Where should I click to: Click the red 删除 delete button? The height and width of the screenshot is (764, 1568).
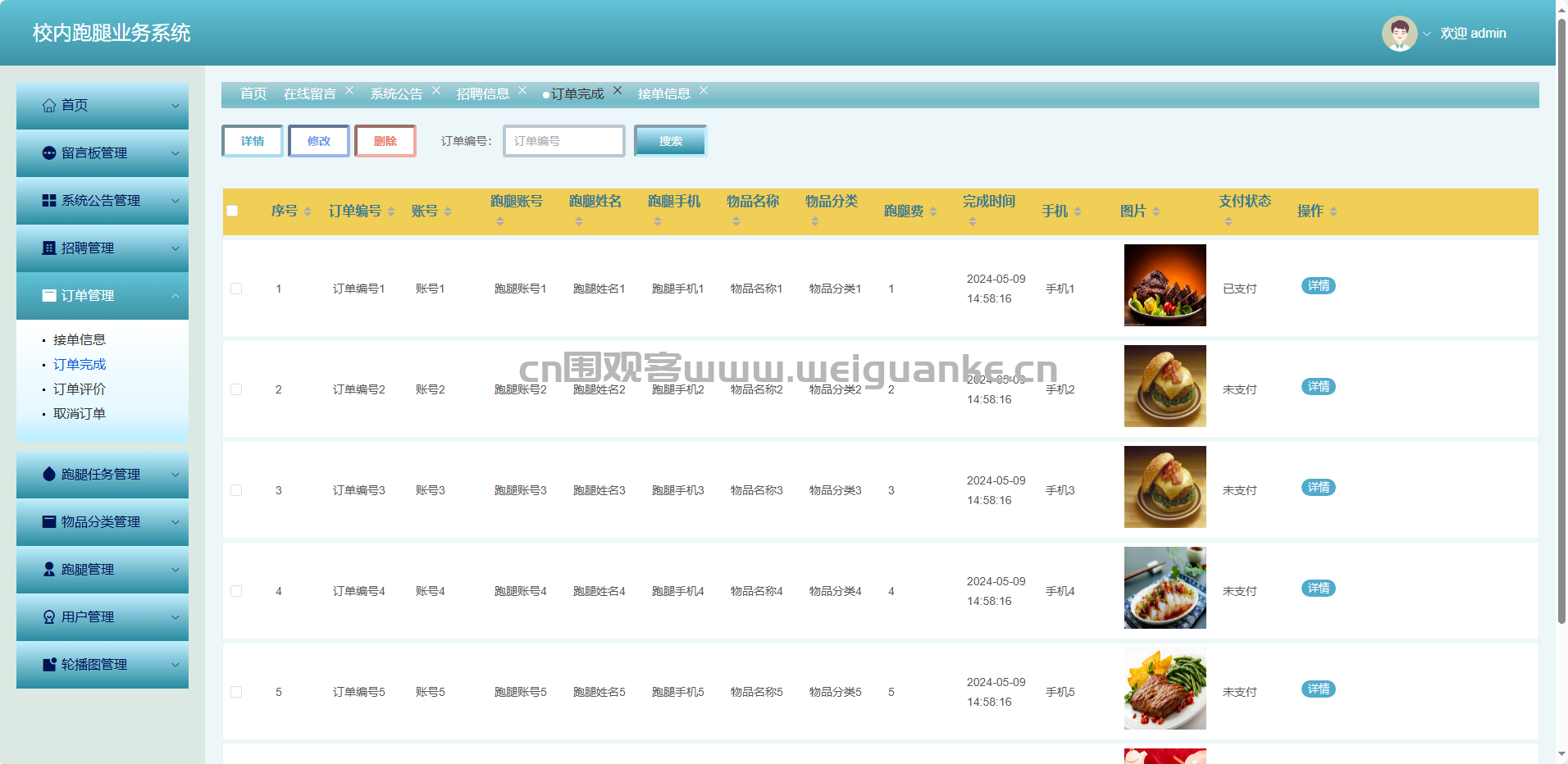(385, 141)
